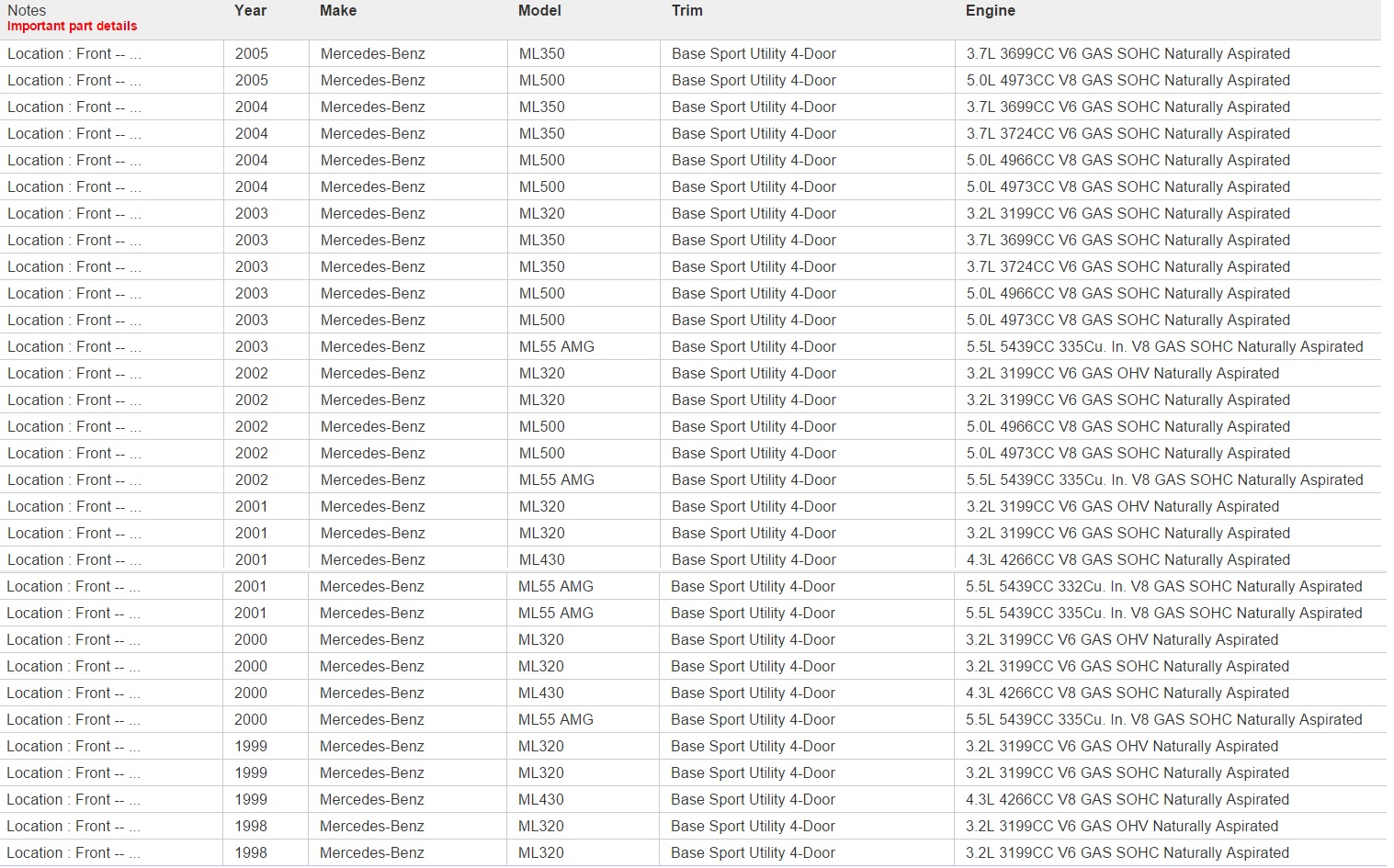The width and height of the screenshot is (1394, 868).
Task: Click the Engine column header
Action: pos(990,11)
